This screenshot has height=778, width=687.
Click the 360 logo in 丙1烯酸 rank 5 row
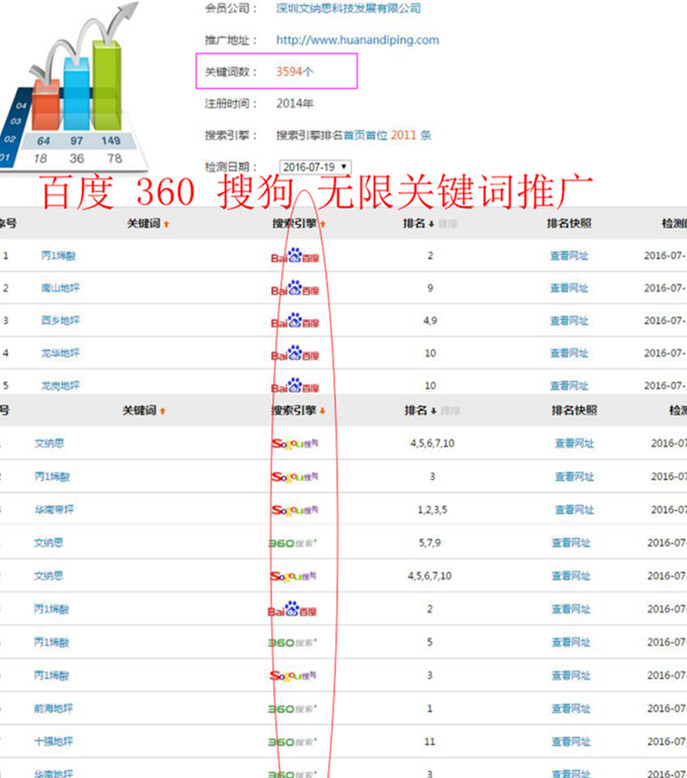[292, 643]
